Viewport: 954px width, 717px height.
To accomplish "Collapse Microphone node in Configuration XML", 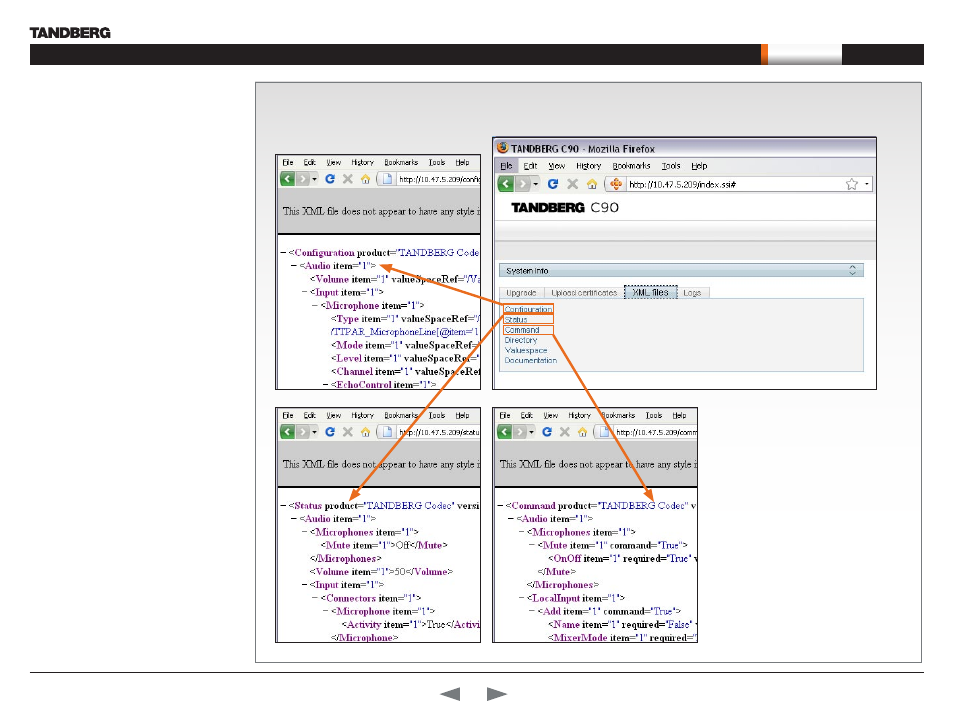I will (315, 306).
